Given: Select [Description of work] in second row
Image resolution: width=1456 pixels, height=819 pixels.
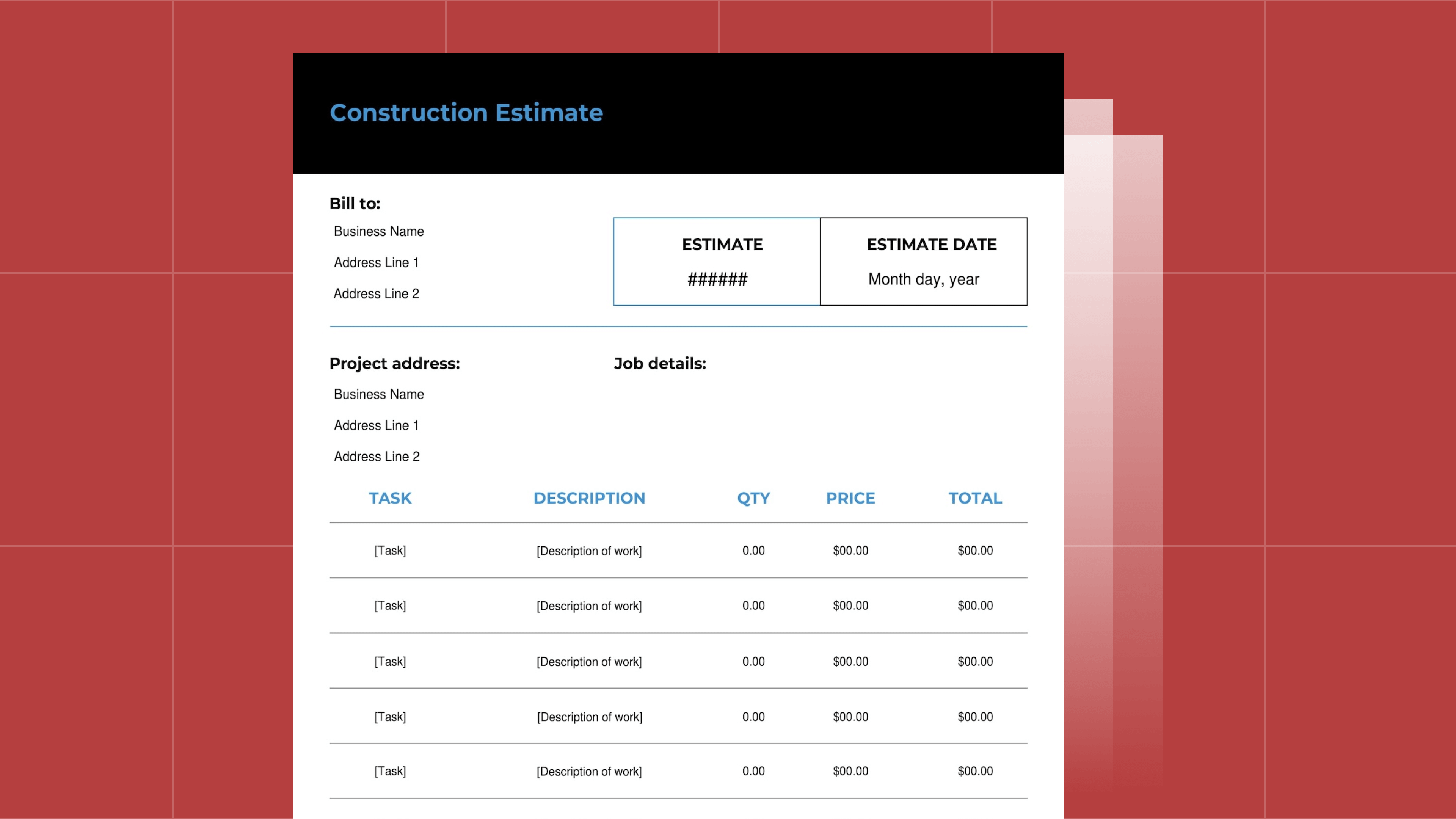Looking at the screenshot, I should coord(589,606).
